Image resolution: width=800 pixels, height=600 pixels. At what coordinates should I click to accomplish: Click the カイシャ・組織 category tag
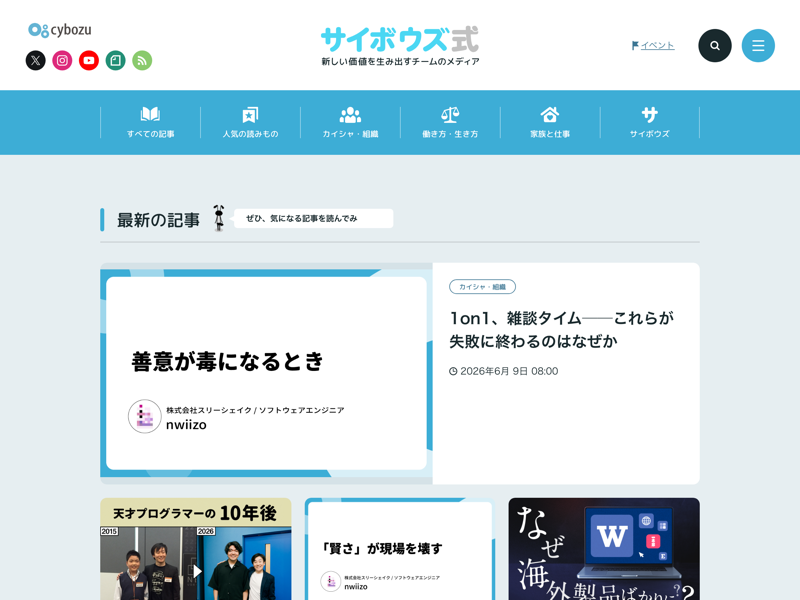tap(482, 287)
